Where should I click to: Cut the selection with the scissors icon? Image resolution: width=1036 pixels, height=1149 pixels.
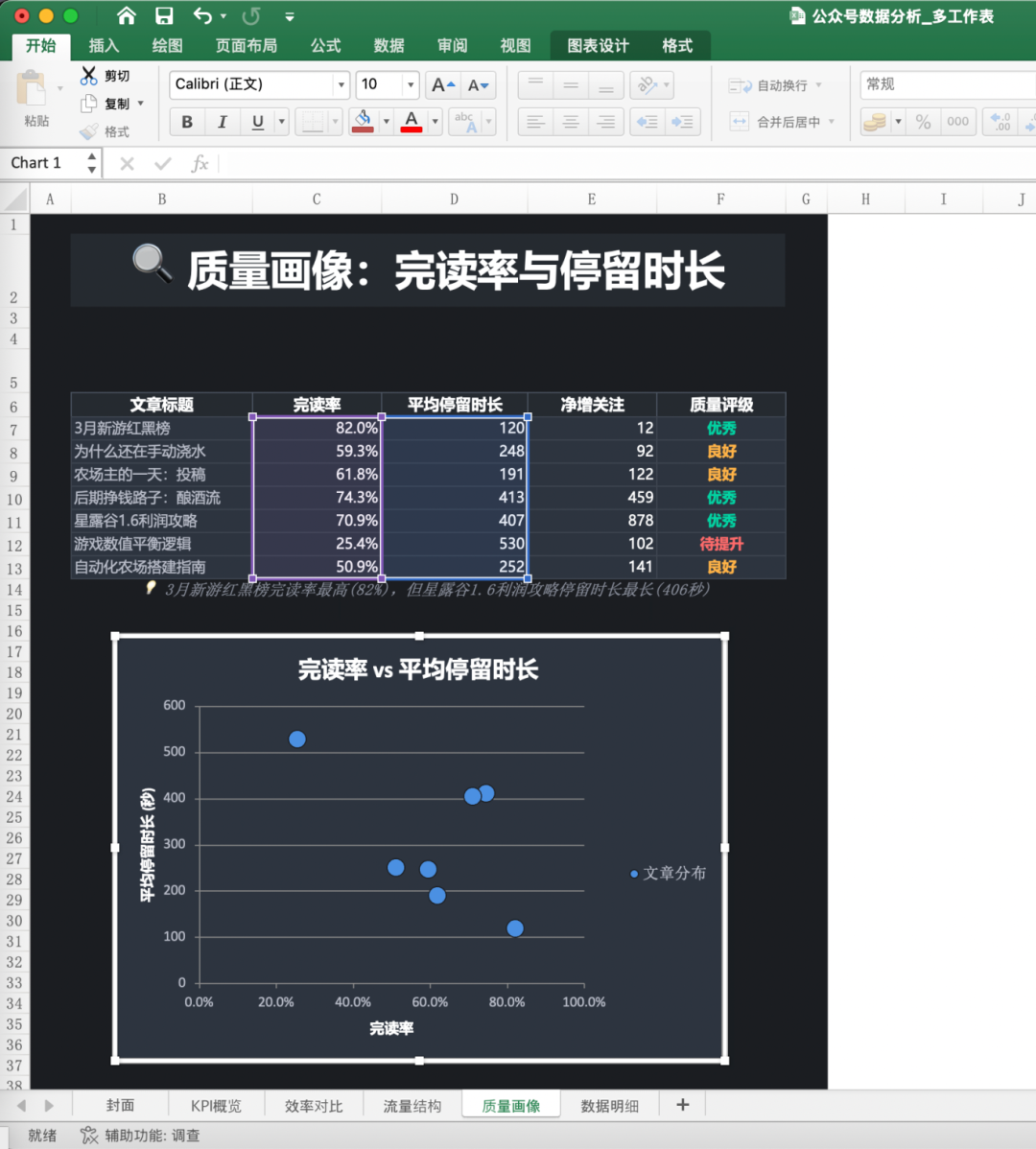[88, 76]
